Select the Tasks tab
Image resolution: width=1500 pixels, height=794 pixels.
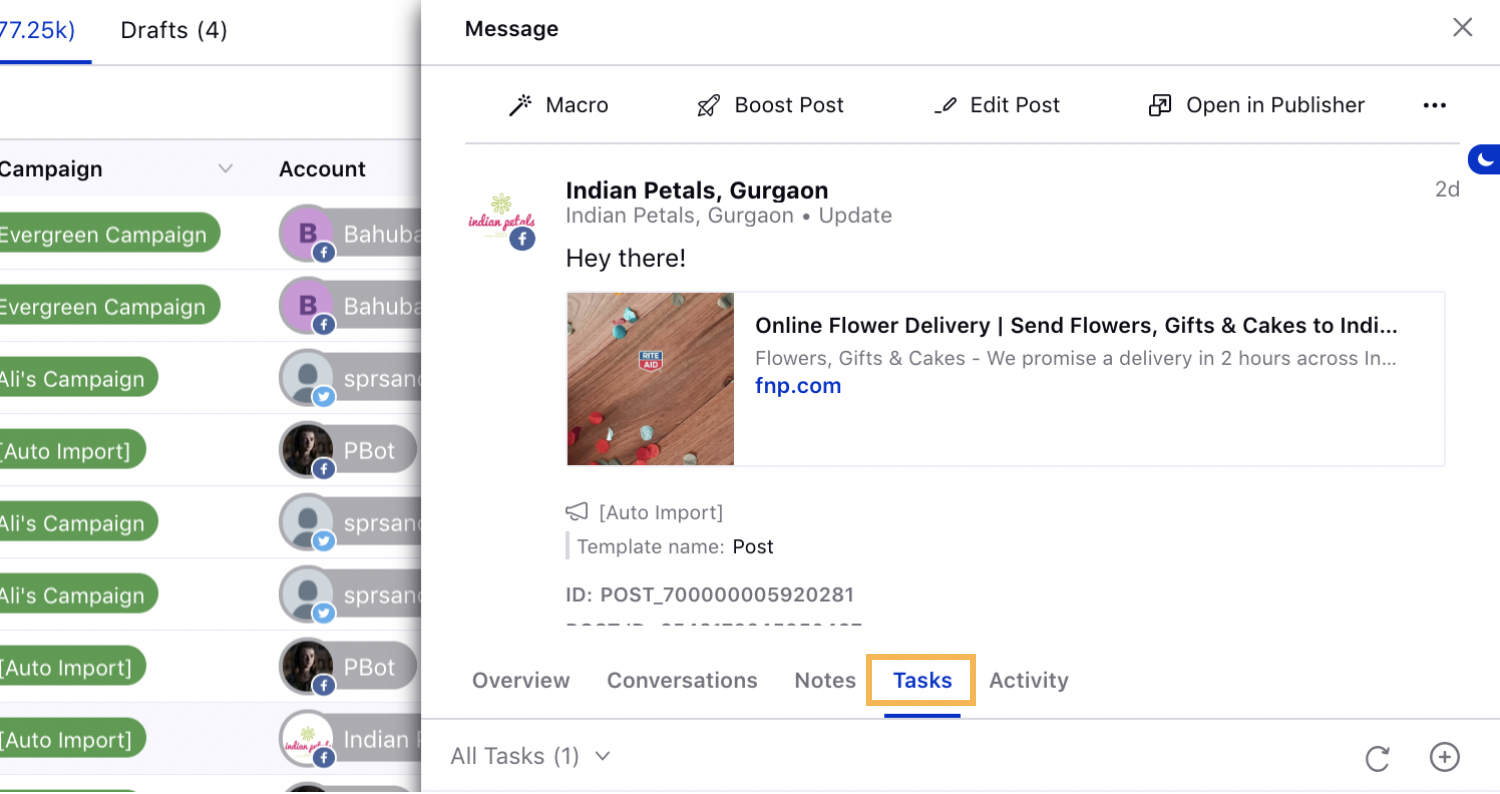[922, 680]
